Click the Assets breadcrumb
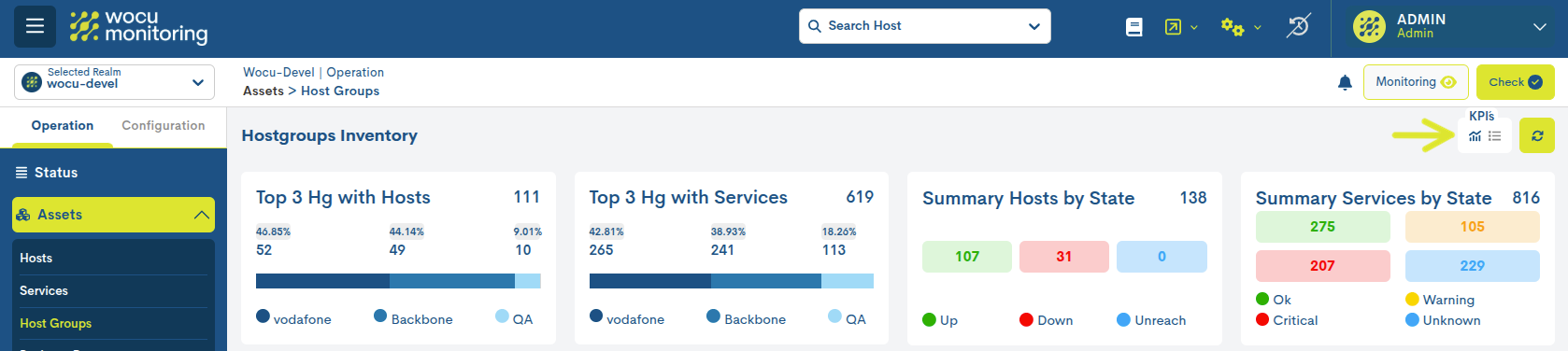 pos(264,91)
